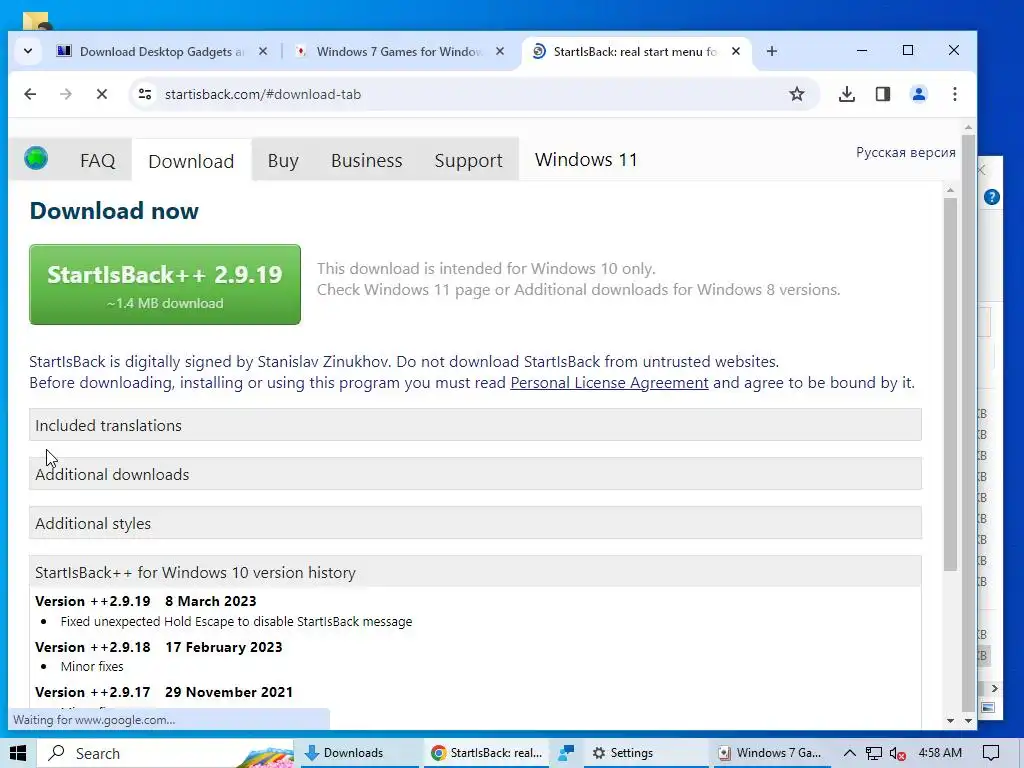Screen dimensions: 1024x768
Task: Close the Windows 7 Games tab
Action: (500, 51)
